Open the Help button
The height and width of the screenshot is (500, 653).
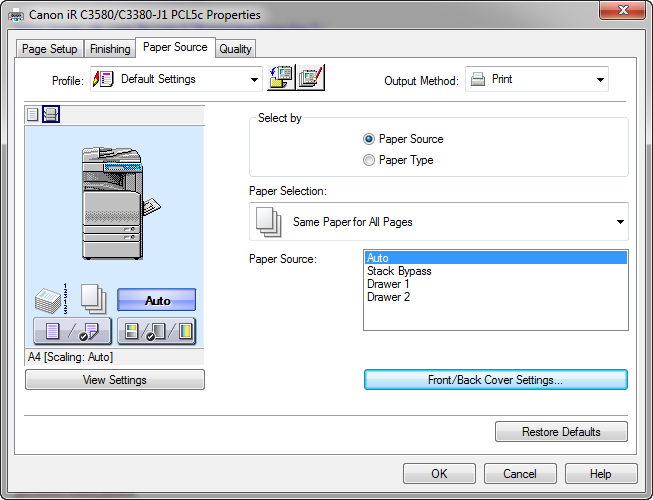click(x=601, y=474)
